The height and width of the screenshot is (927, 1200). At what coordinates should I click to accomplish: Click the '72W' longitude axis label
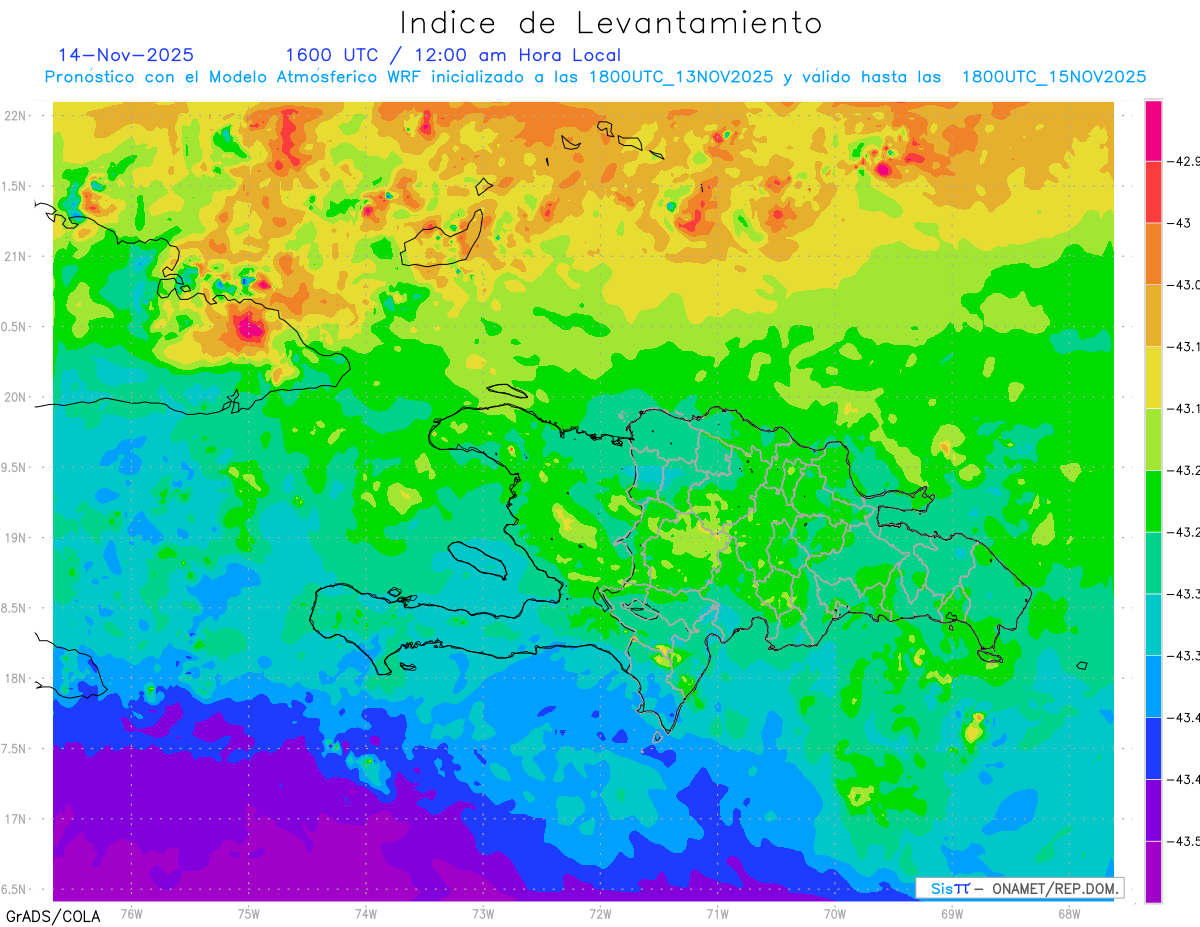point(600,913)
